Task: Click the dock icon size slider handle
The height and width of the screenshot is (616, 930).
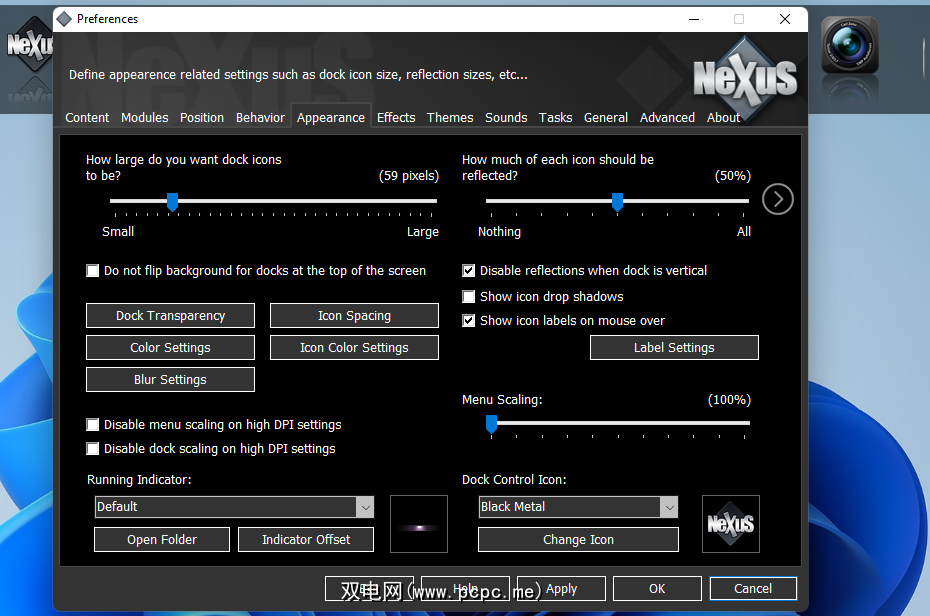Action: [x=173, y=202]
